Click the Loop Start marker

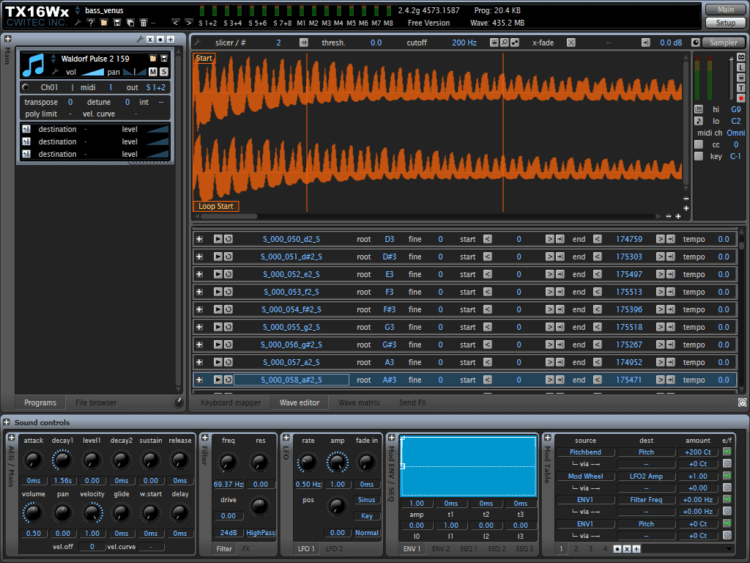point(216,206)
